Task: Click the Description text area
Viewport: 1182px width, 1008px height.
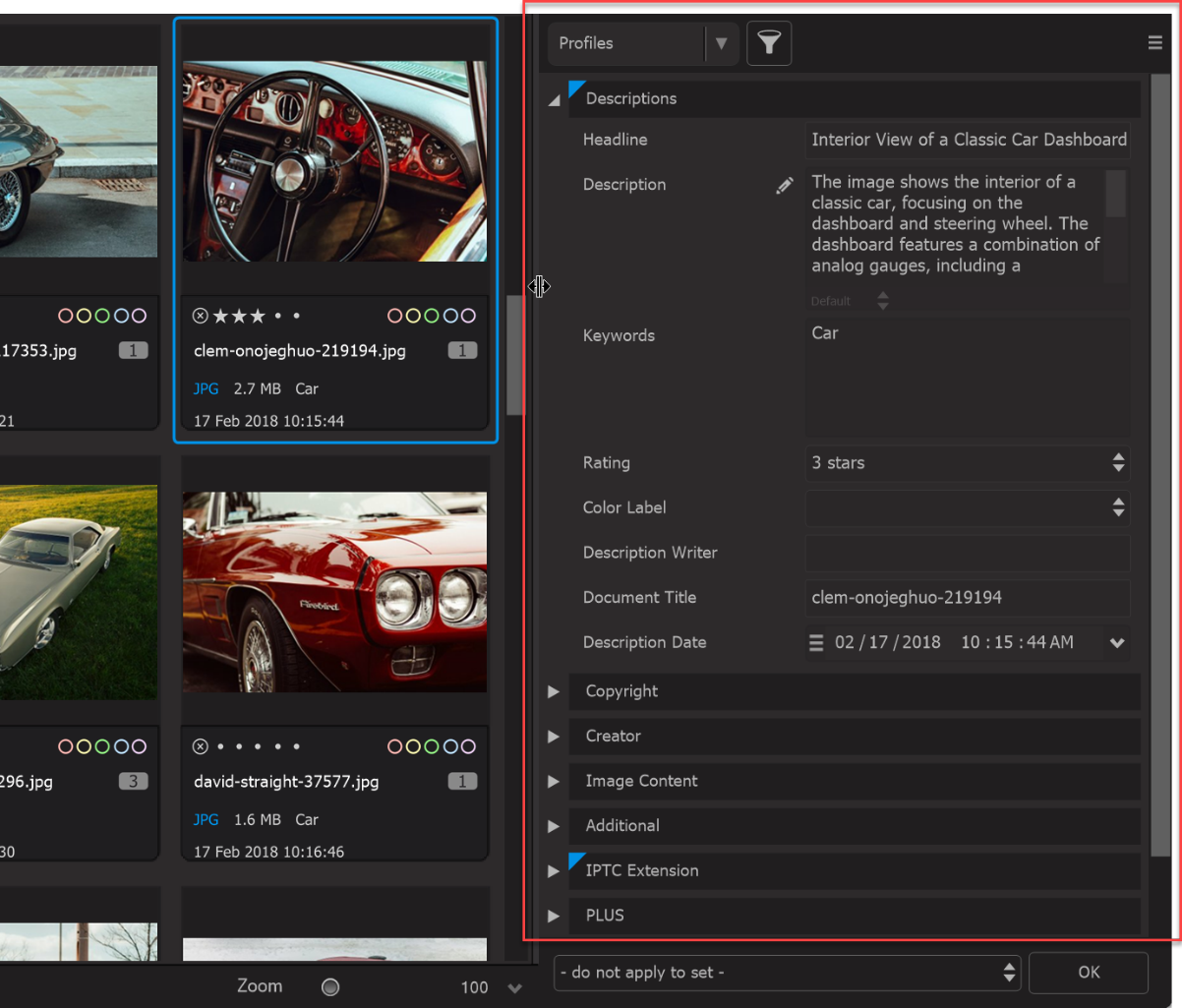Action: [955, 224]
